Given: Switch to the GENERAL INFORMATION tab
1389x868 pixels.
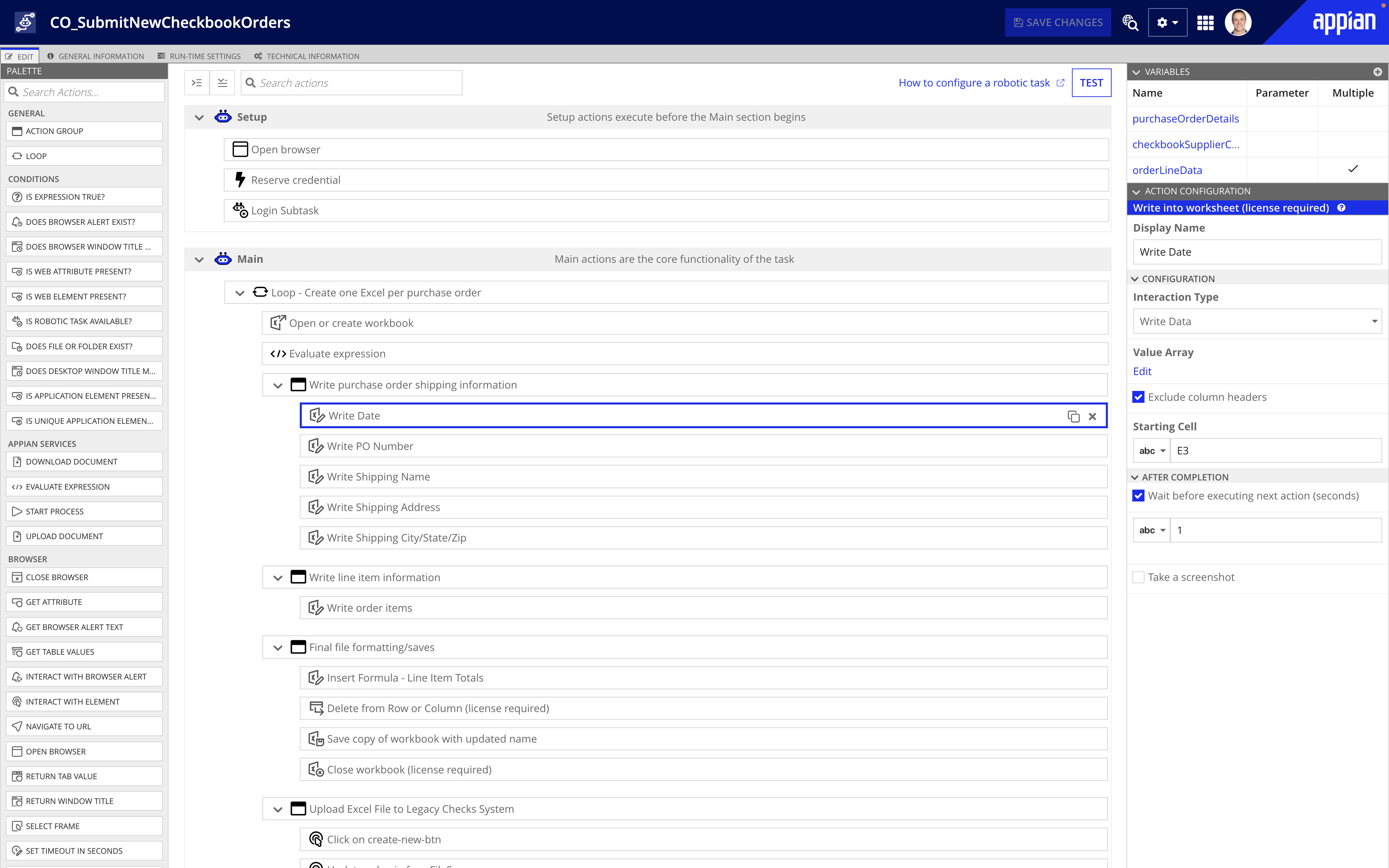Looking at the screenshot, I should [x=96, y=56].
